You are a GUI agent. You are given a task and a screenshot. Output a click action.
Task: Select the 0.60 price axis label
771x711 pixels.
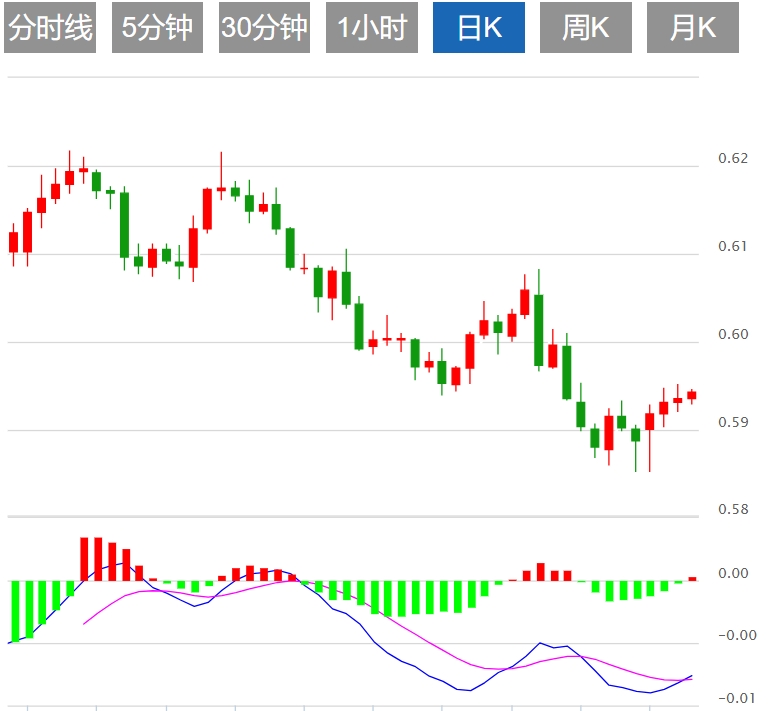[x=733, y=334]
